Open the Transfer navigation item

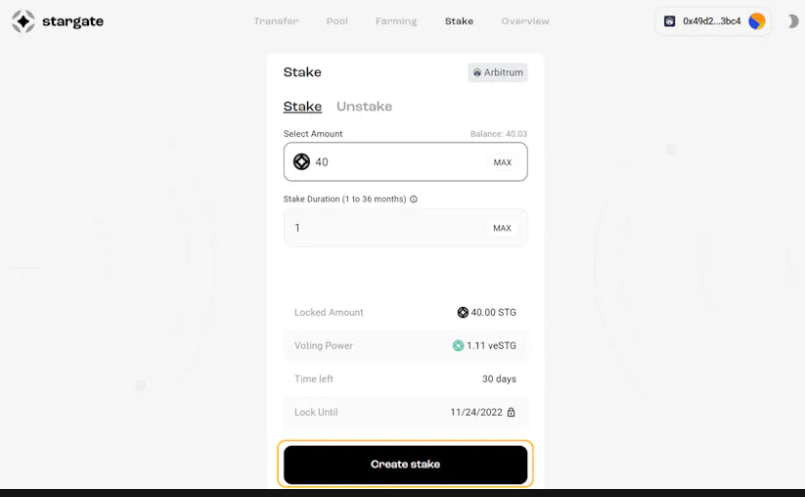(276, 21)
